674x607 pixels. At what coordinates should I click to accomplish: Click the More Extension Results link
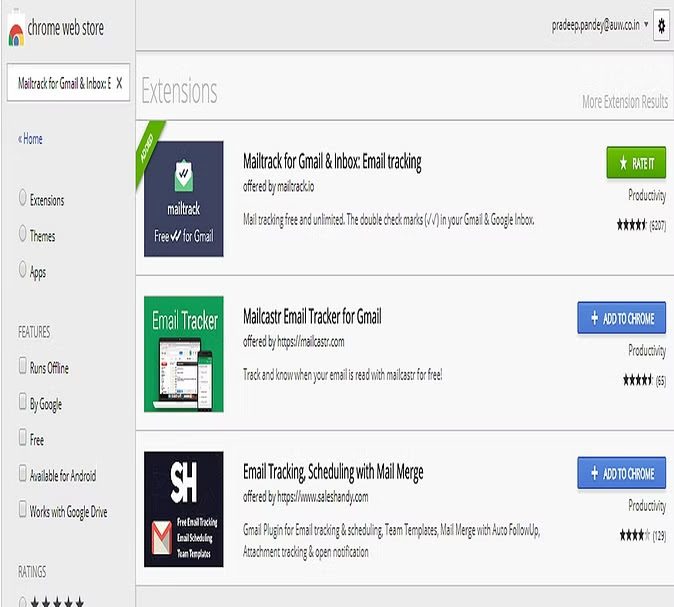tap(625, 102)
